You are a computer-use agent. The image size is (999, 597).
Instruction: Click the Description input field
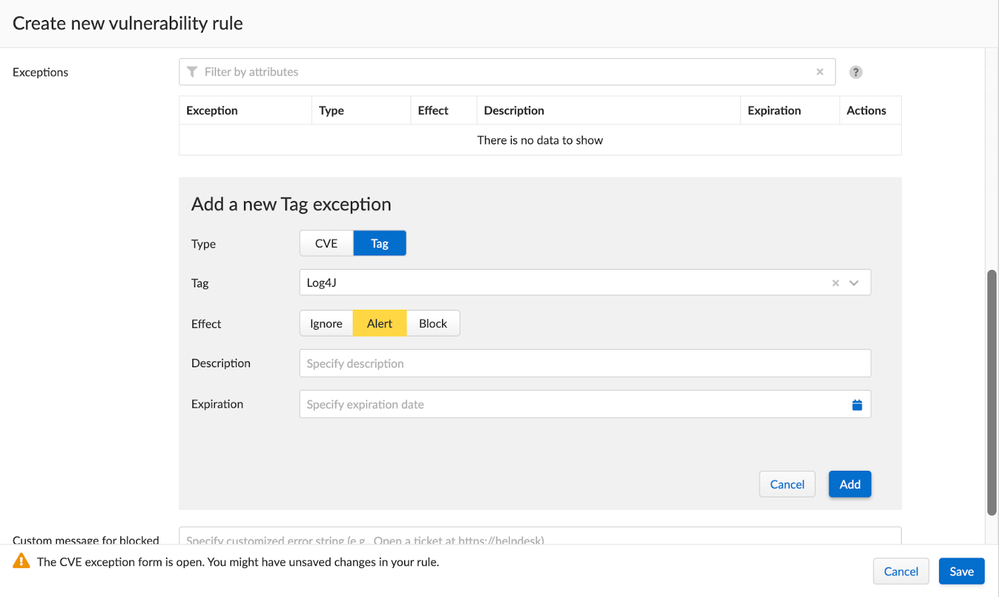[585, 364]
